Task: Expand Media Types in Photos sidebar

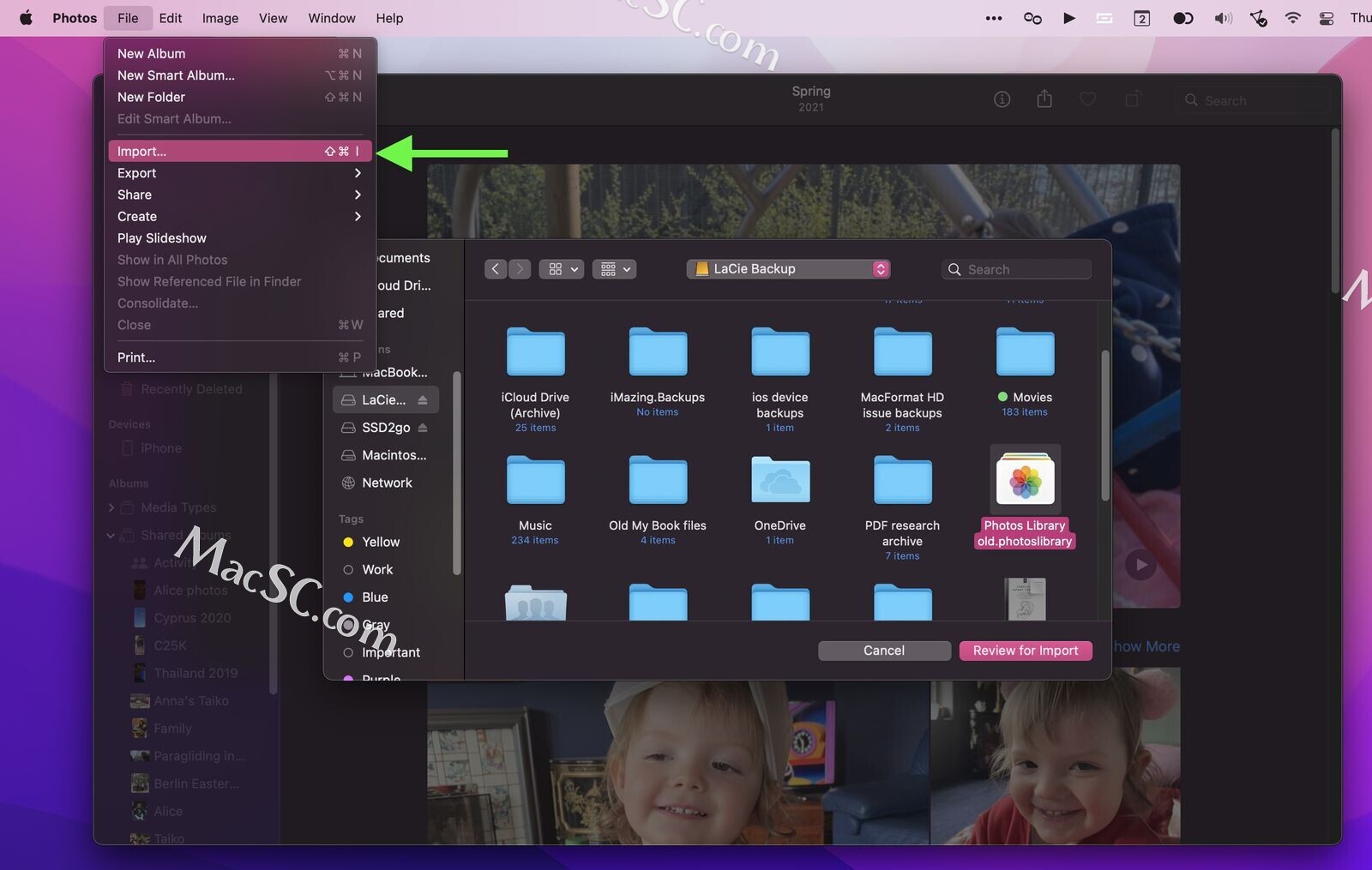Action: [x=111, y=507]
